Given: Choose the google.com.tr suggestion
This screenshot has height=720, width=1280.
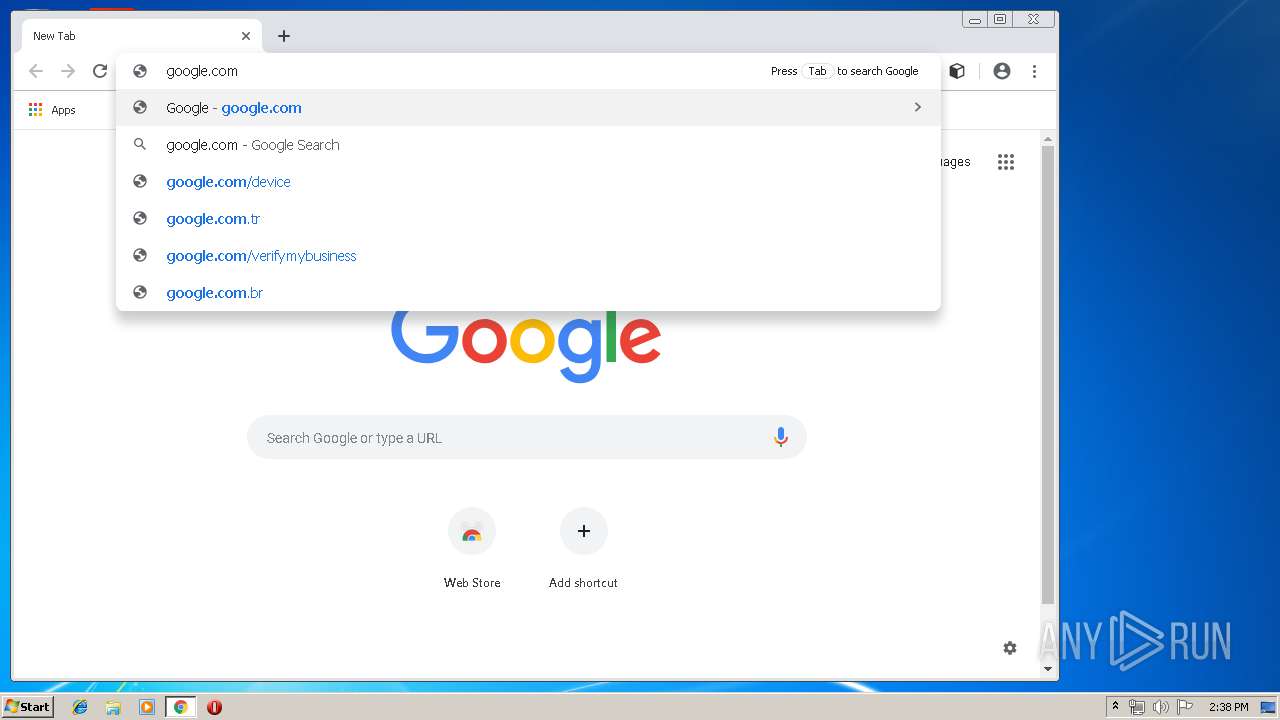Looking at the screenshot, I should coord(528,219).
